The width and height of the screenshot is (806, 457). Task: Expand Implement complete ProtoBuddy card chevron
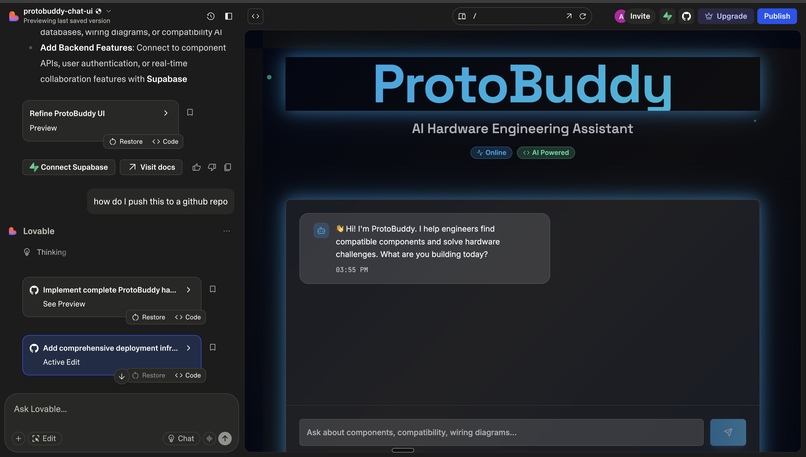pos(189,290)
